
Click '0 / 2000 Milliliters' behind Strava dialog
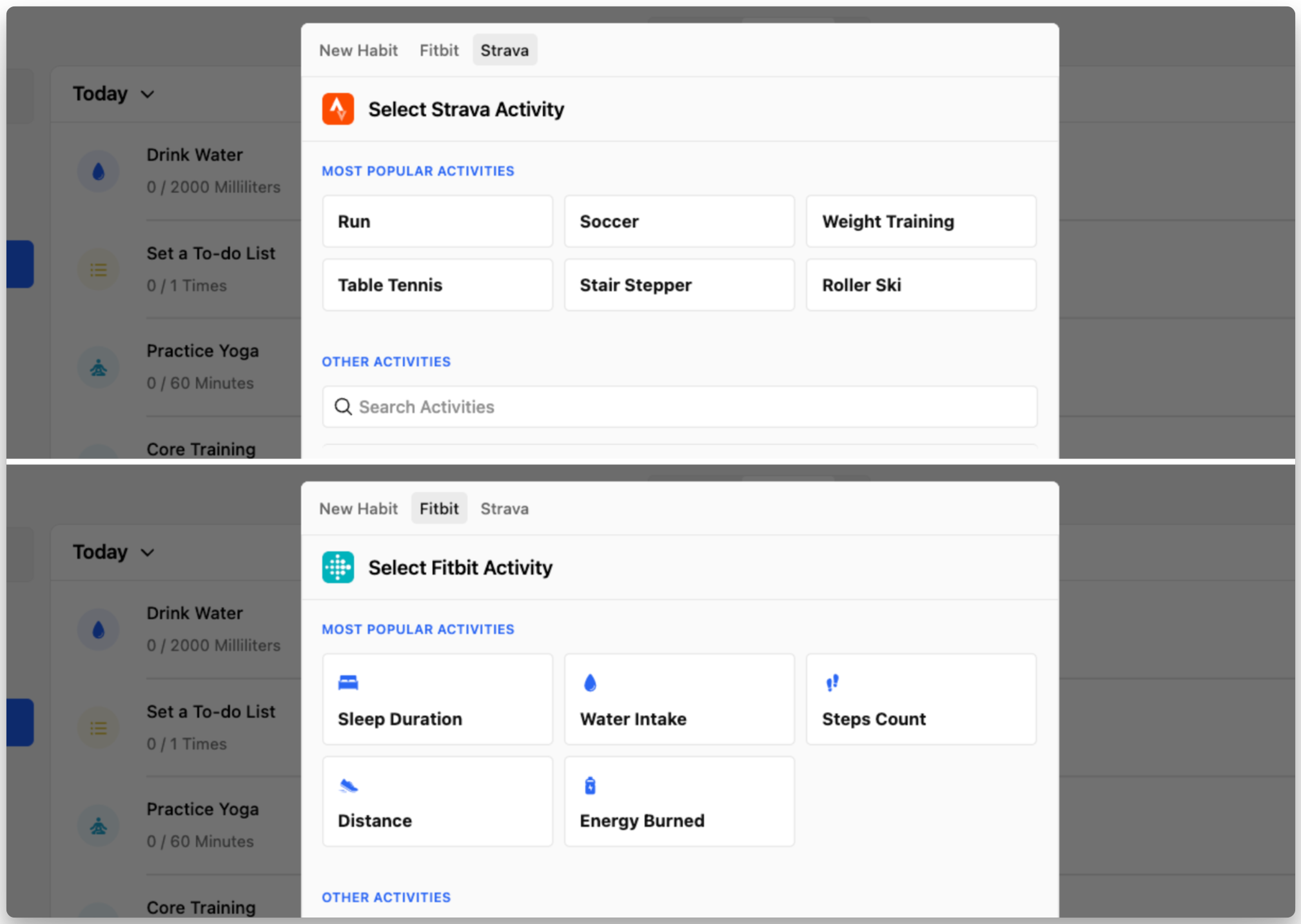point(213,187)
